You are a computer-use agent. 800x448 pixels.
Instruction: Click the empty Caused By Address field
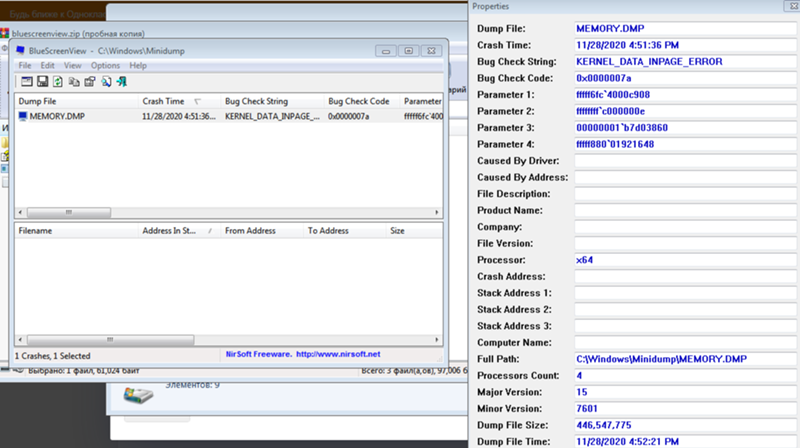coord(685,177)
